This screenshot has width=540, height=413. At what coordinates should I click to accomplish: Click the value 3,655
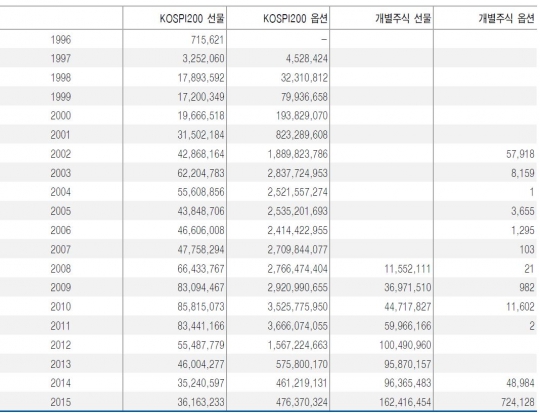click(522, 211)
